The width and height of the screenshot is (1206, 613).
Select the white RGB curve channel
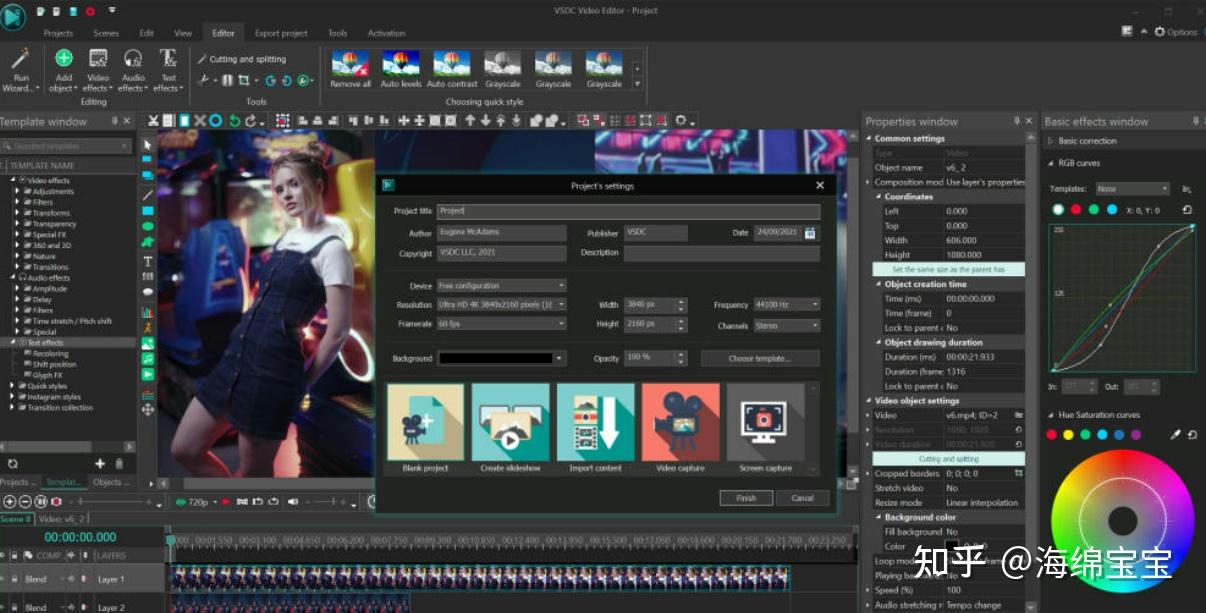coord(1058,209)
